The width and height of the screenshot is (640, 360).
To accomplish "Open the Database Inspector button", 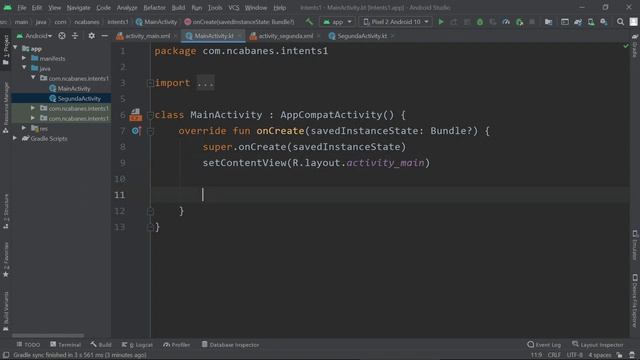I will coord(230,345).
